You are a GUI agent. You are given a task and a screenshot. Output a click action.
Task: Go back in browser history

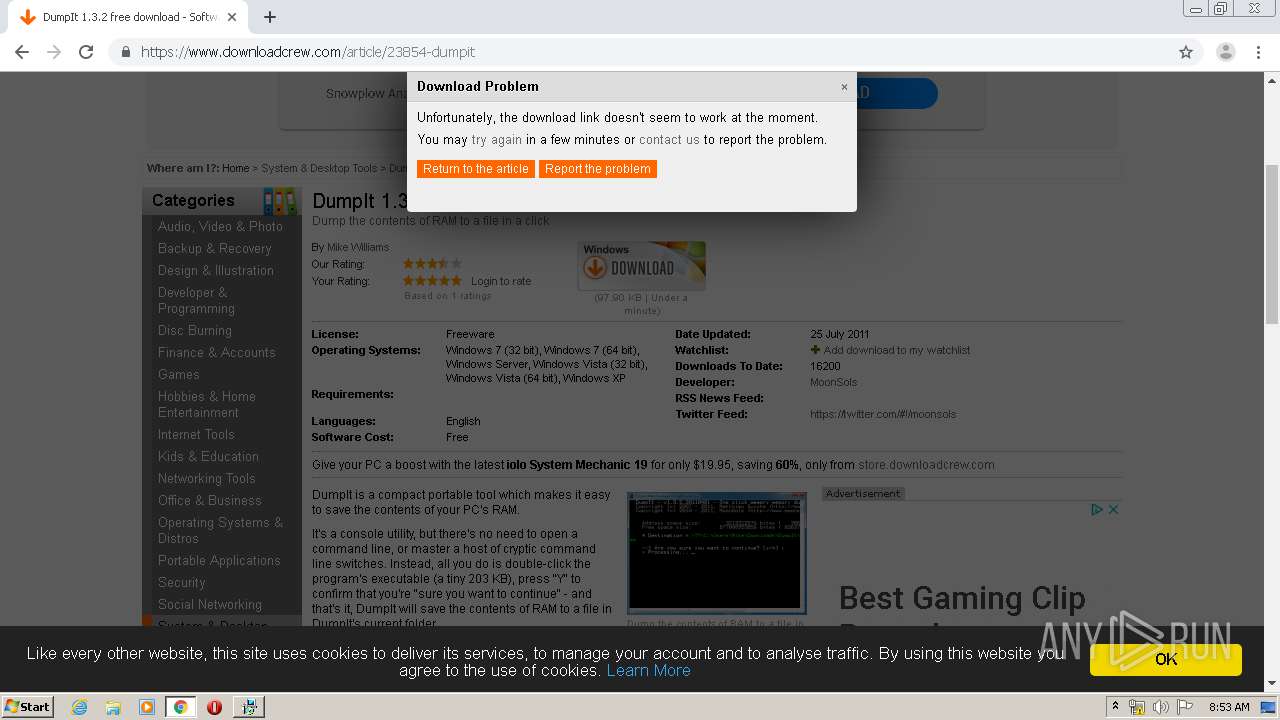(x=22, y=52)
